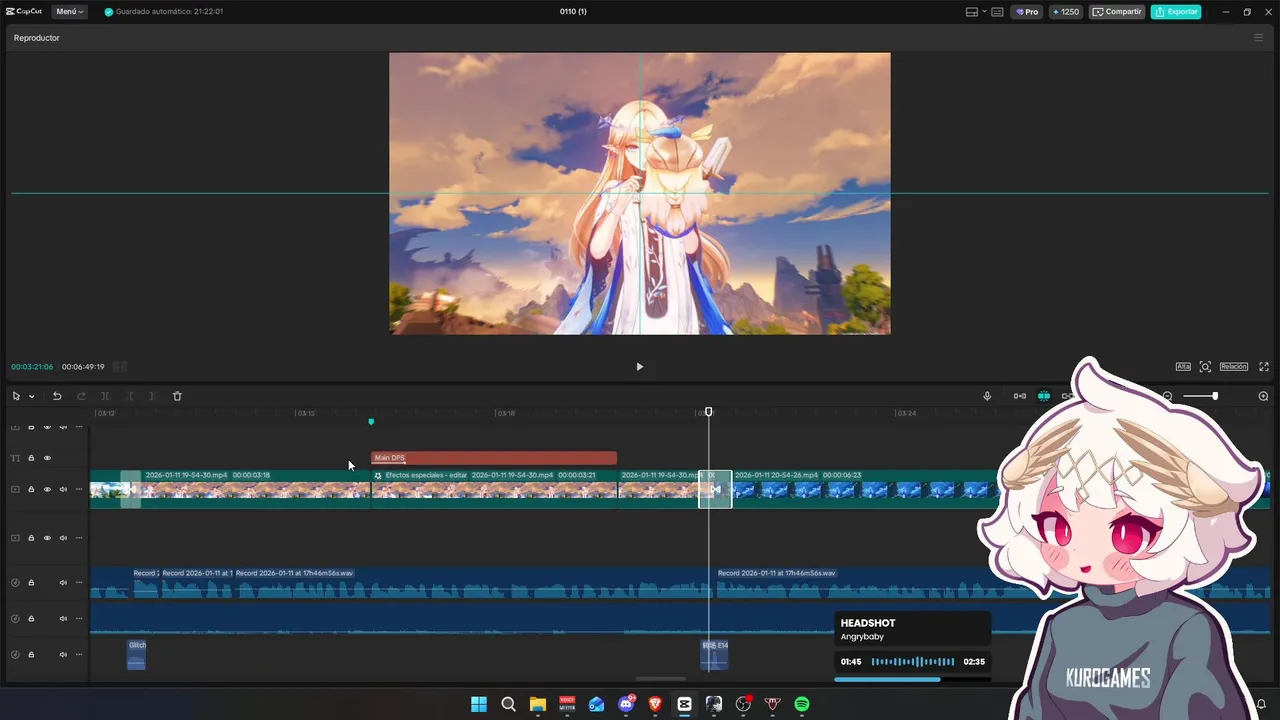This screenshot has width=1280, height=720.
Task: Zoom in the timeline with plus magnifier
Action: pos(1263,396)
